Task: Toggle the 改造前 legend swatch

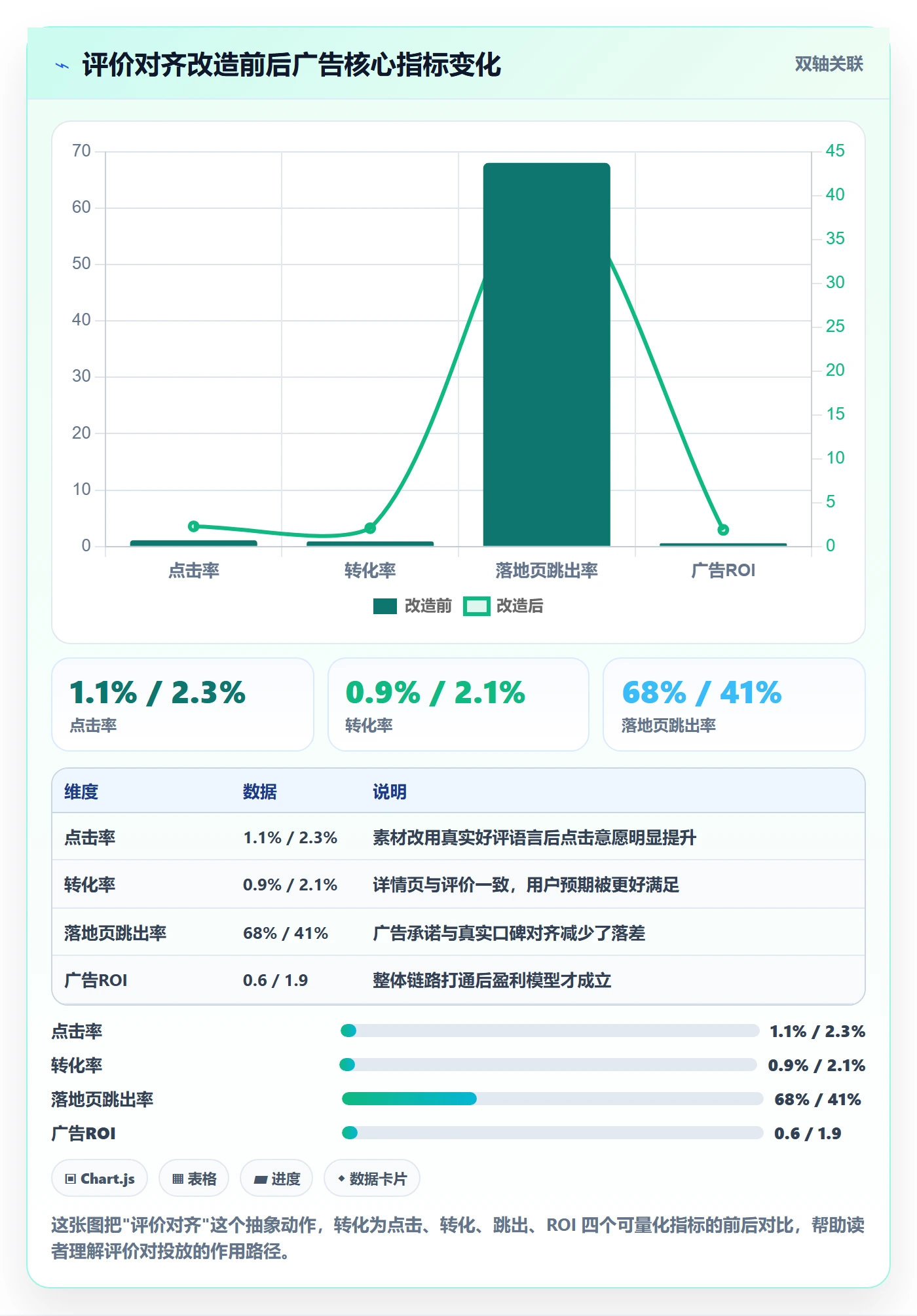Action: [385, 606]
